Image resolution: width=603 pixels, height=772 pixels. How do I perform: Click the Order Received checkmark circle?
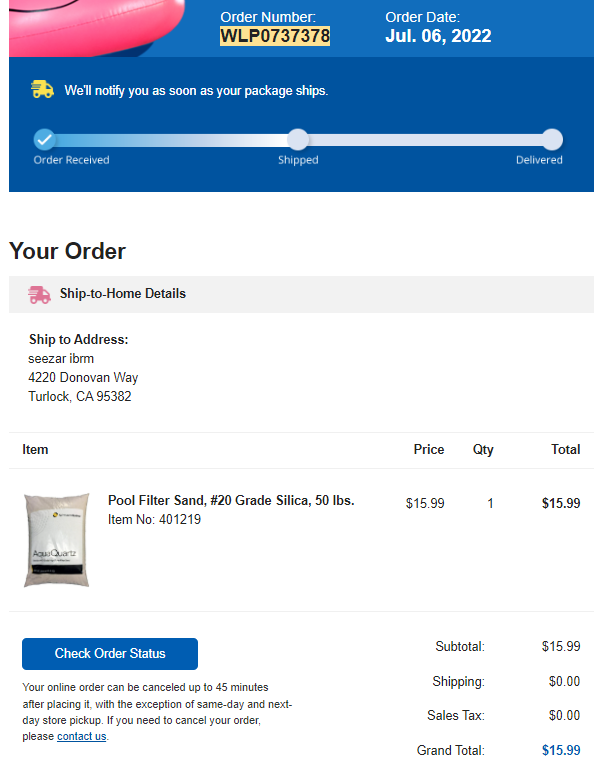point(44,139)
